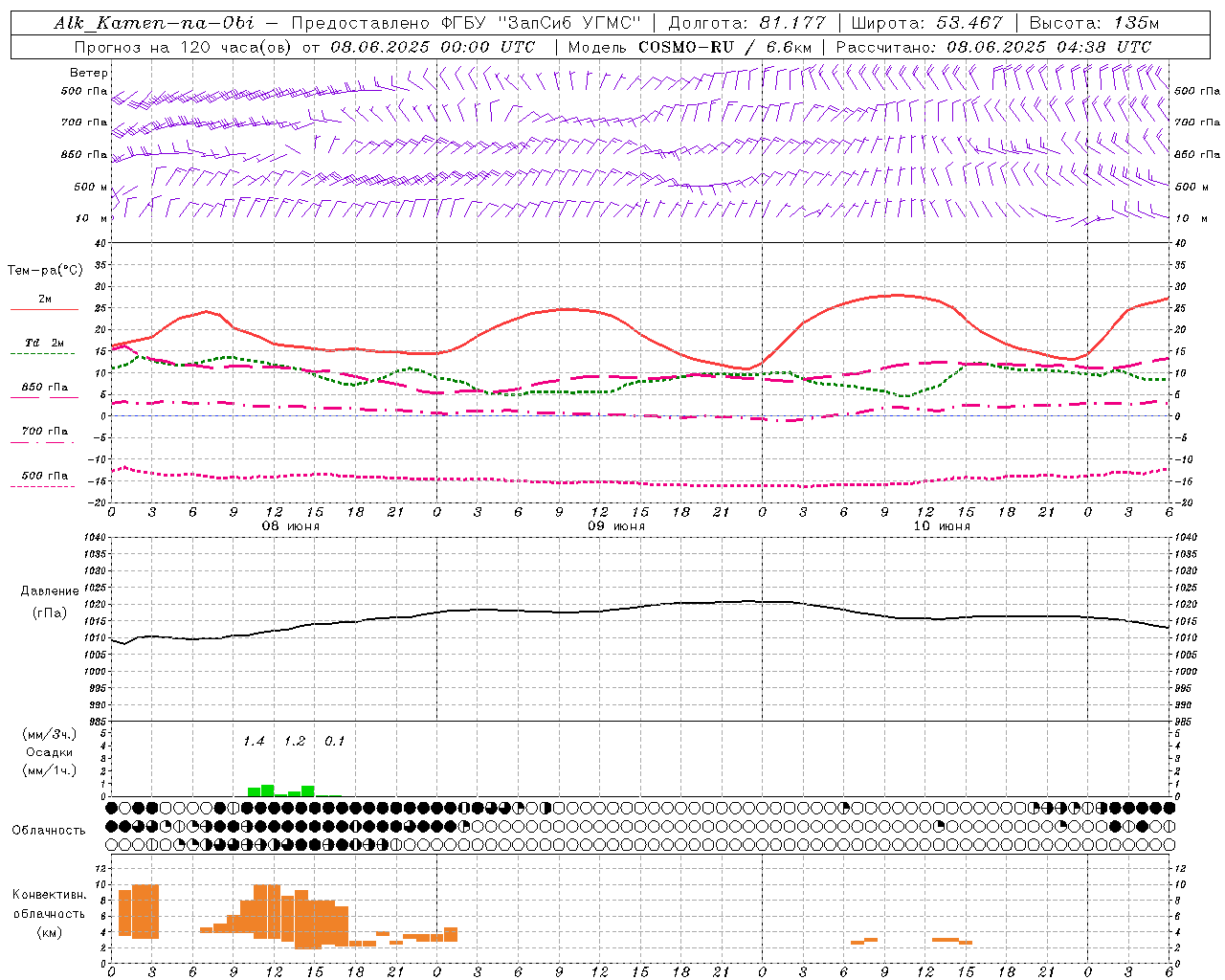
Task: Click the tallest green precipitation bar
Action: pyautogui.click(x=268, y=791)
